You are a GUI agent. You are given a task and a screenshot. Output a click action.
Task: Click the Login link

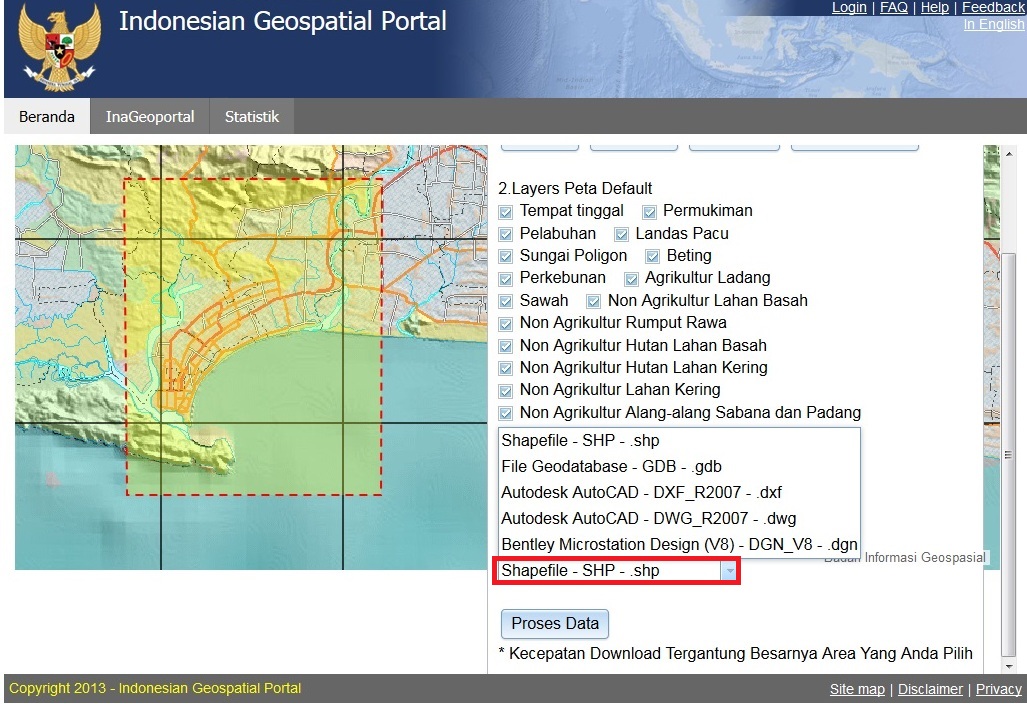pos(849,7)
